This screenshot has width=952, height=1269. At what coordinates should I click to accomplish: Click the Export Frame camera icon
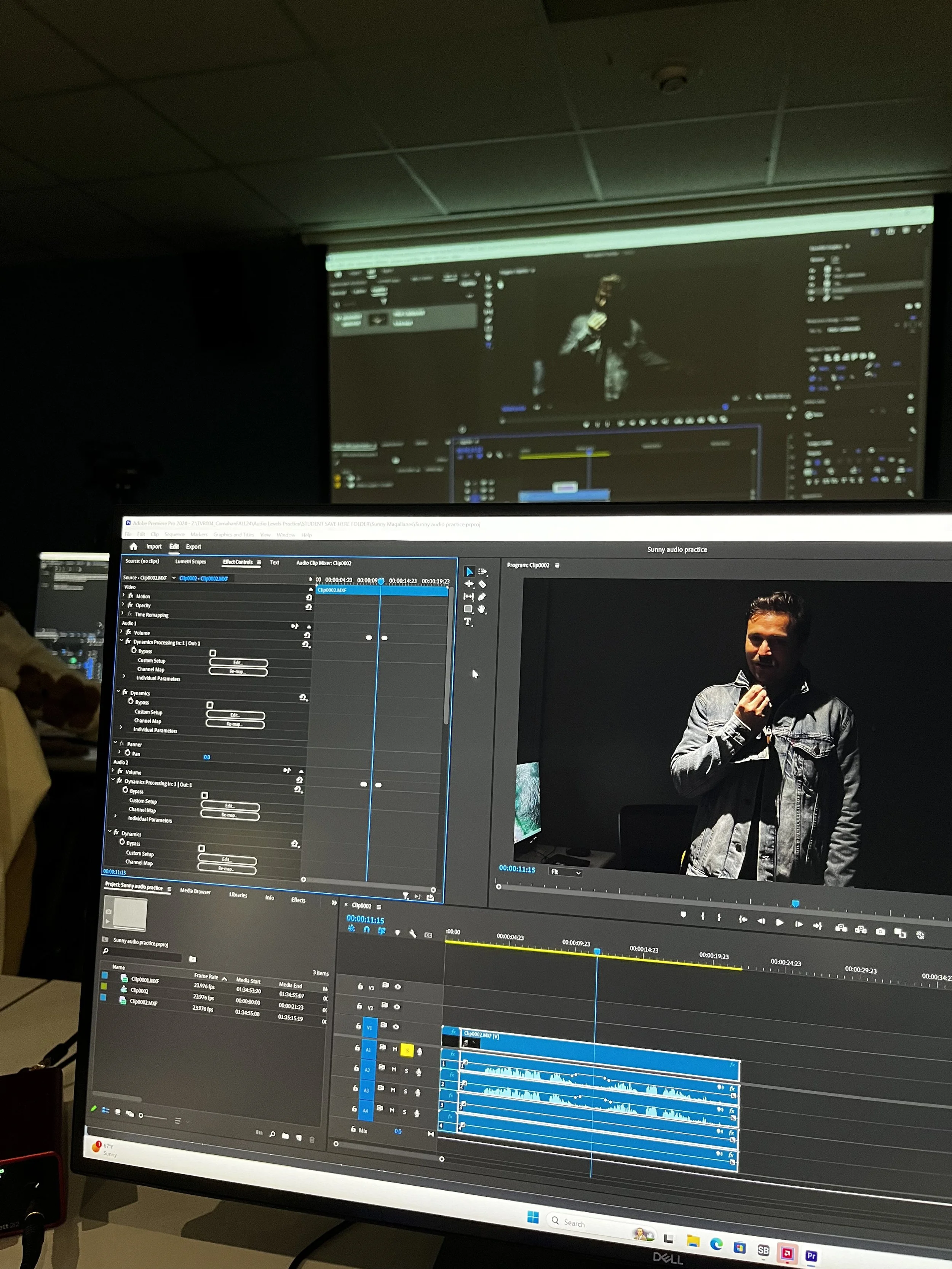pos(880,931)
